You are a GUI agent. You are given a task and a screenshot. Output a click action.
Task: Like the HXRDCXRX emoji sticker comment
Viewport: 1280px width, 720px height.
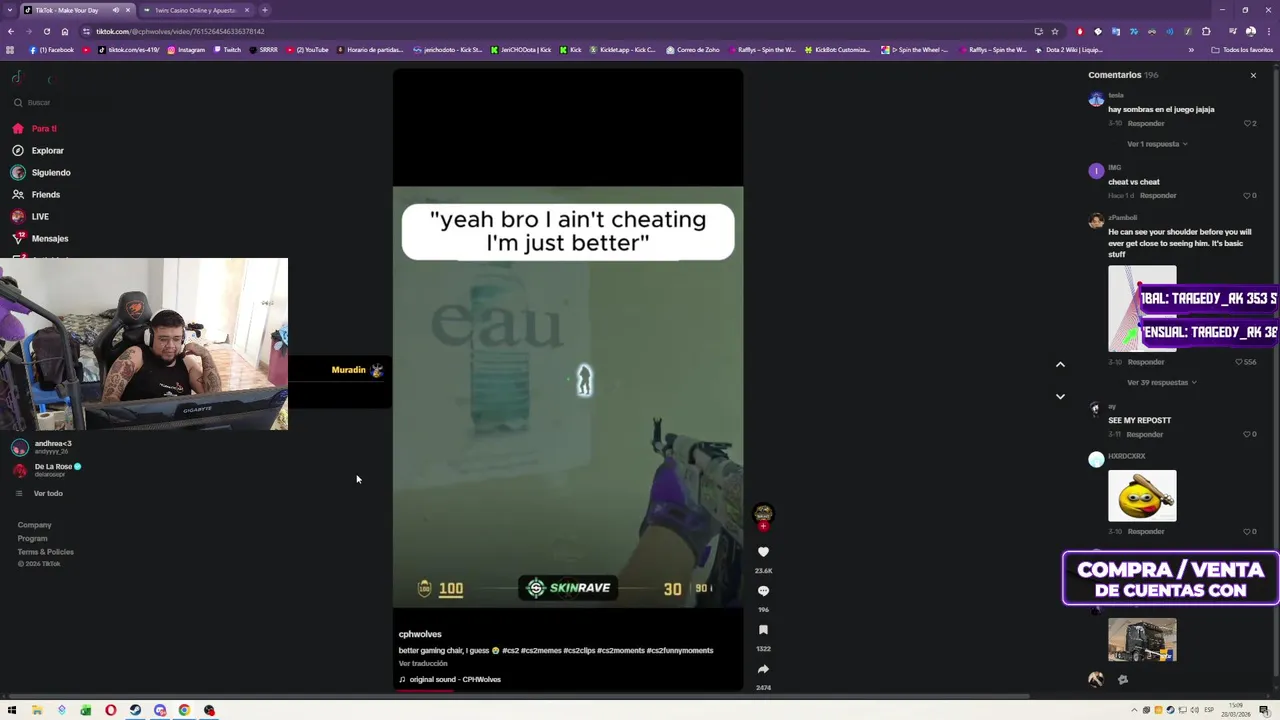[x=1248, y=532]
